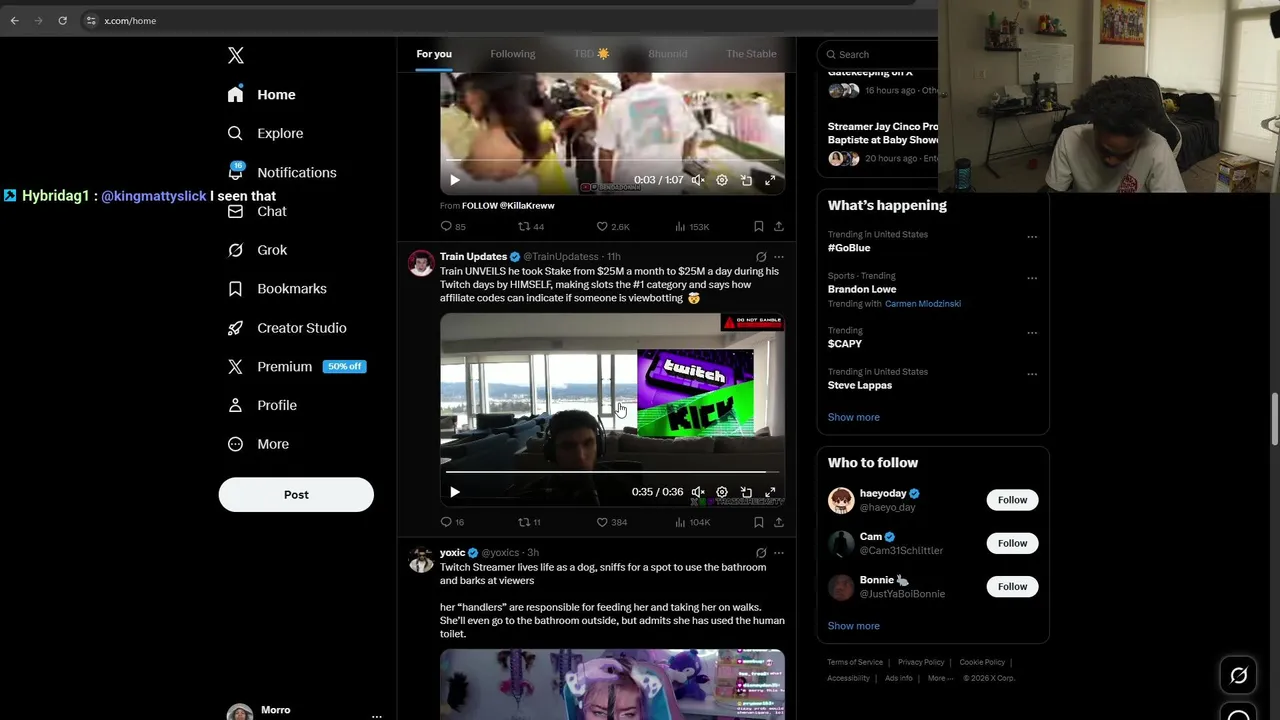1280x720 pixels.
Task: Mute the Train Updates video
Action: tap(698, 492)
